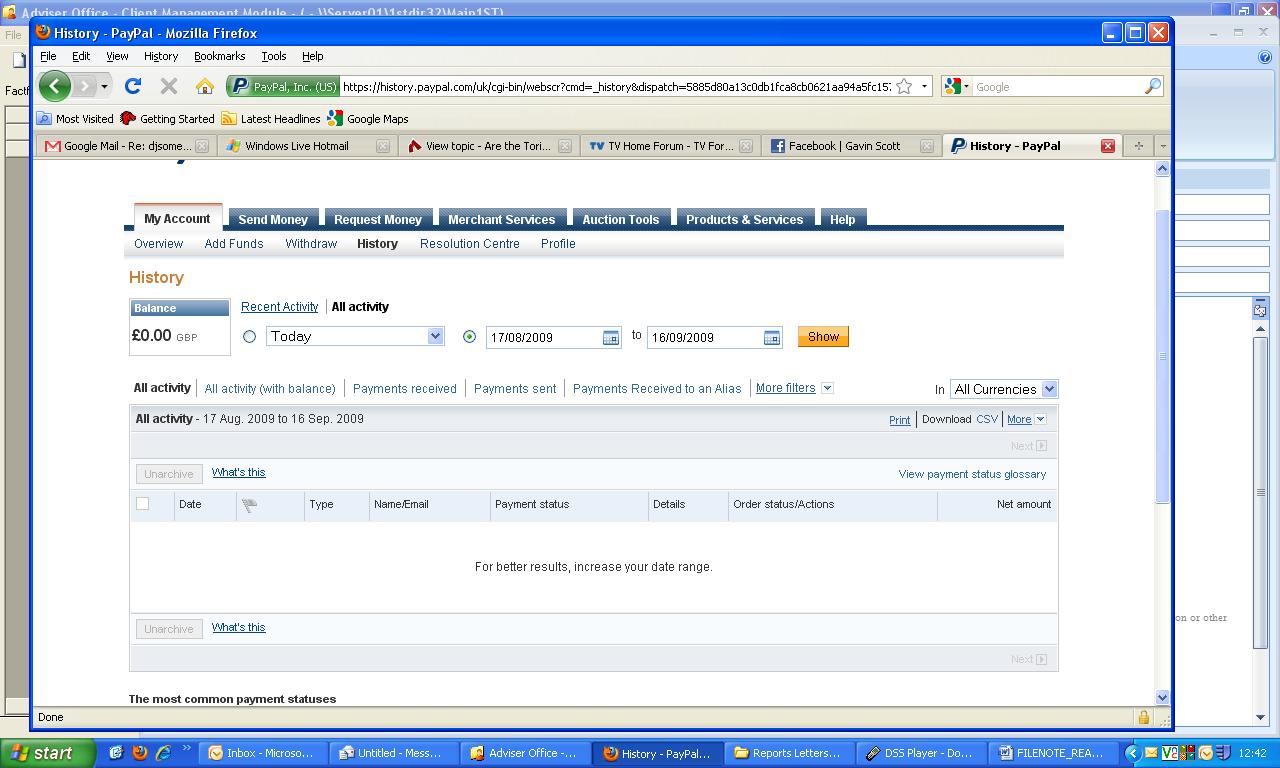Open Google Maps bookmark

367,118
